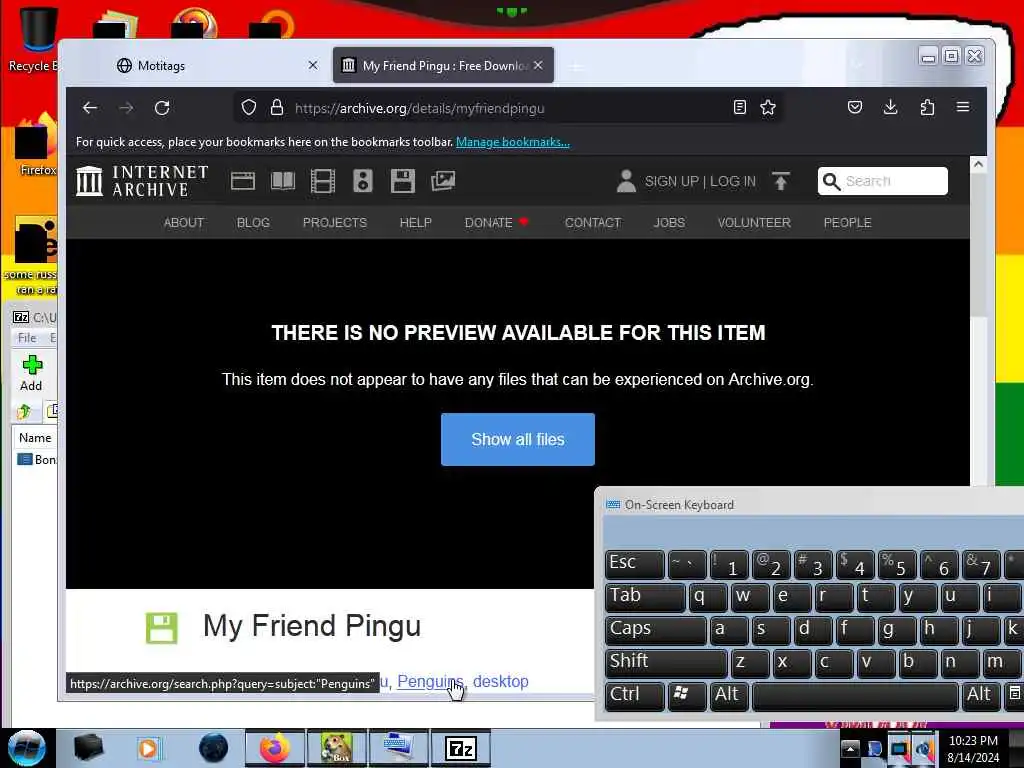The width and height of the screenshot is (1024, 768).
Task: Click the Archive search input field
Action: [x=882, y=181]
